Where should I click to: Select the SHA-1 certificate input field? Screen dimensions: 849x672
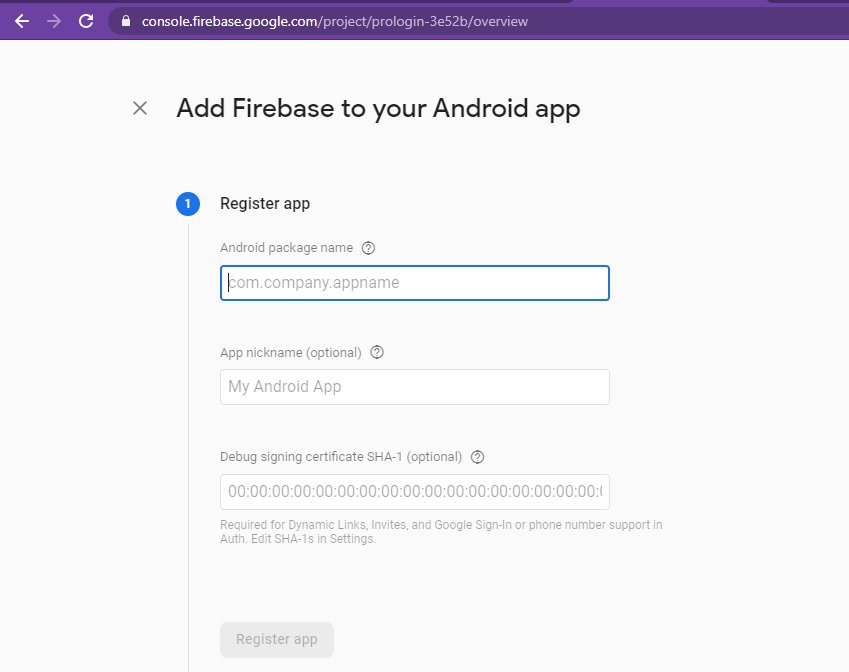414,492
